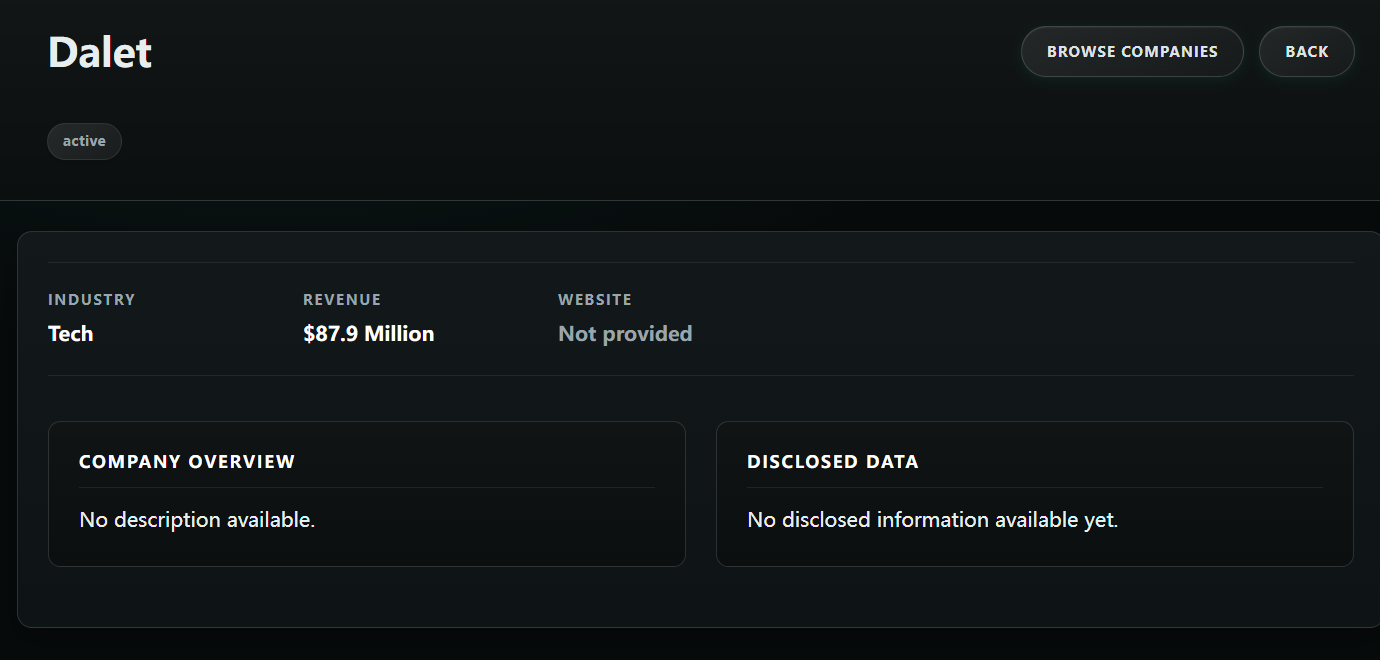
Task: Select the INDUSTRY field label
Action: pyautogui.click(x=91, y=299)
